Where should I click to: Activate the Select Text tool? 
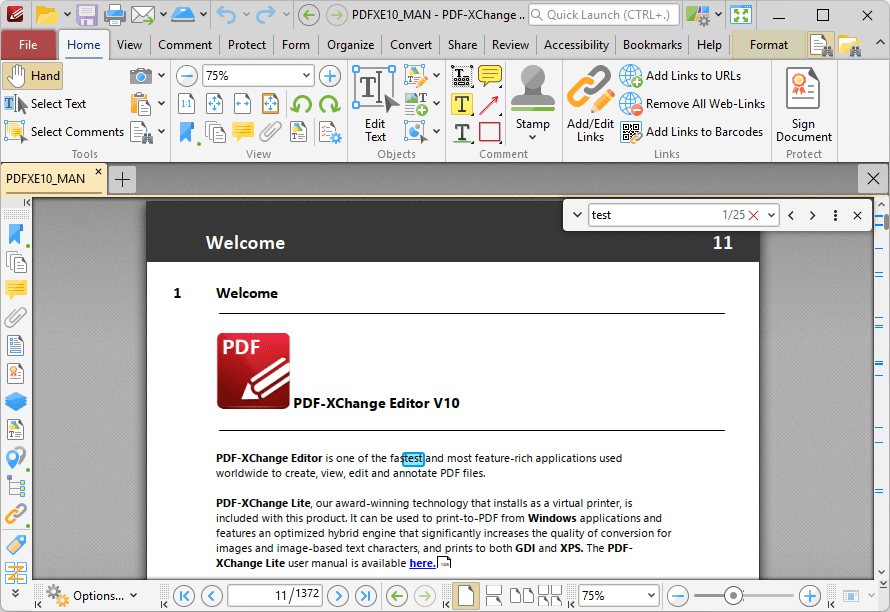[55, 103]
